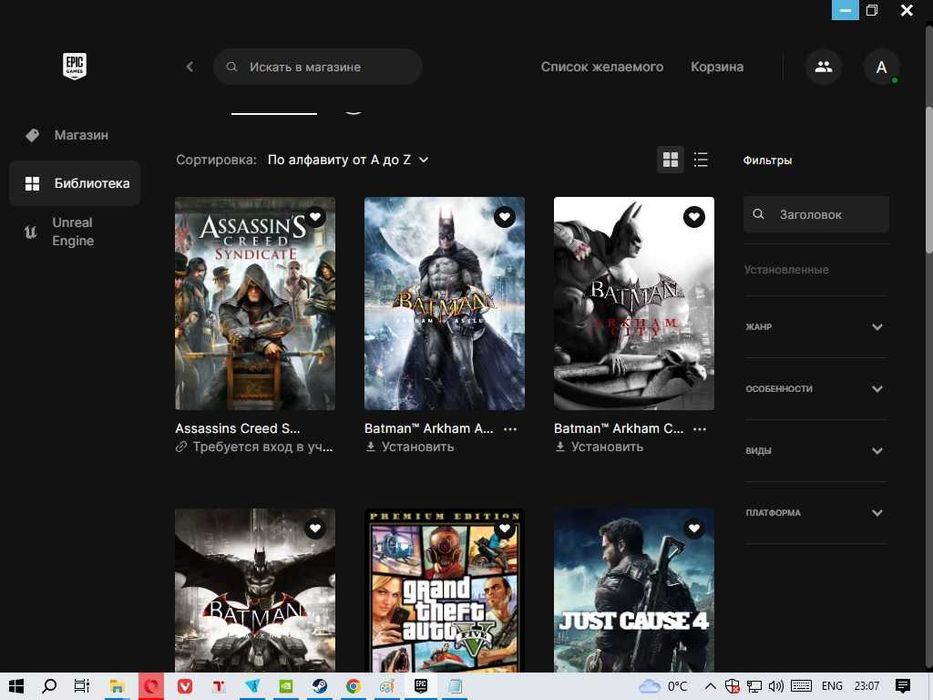Open Just Cause 4 cover

pyautogui.click(x=634, y=590)
